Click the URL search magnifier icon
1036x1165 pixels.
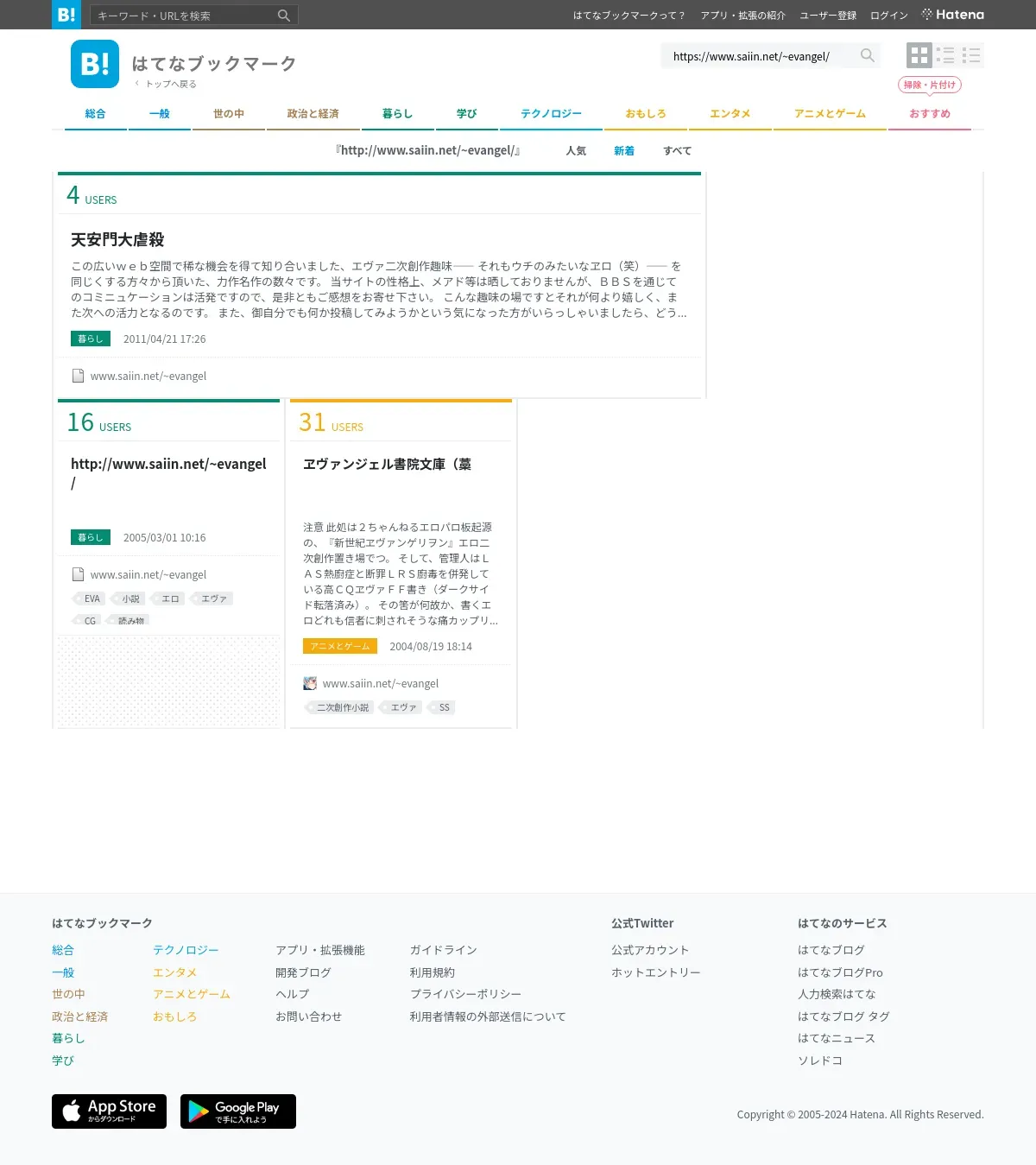pos(868,55)
